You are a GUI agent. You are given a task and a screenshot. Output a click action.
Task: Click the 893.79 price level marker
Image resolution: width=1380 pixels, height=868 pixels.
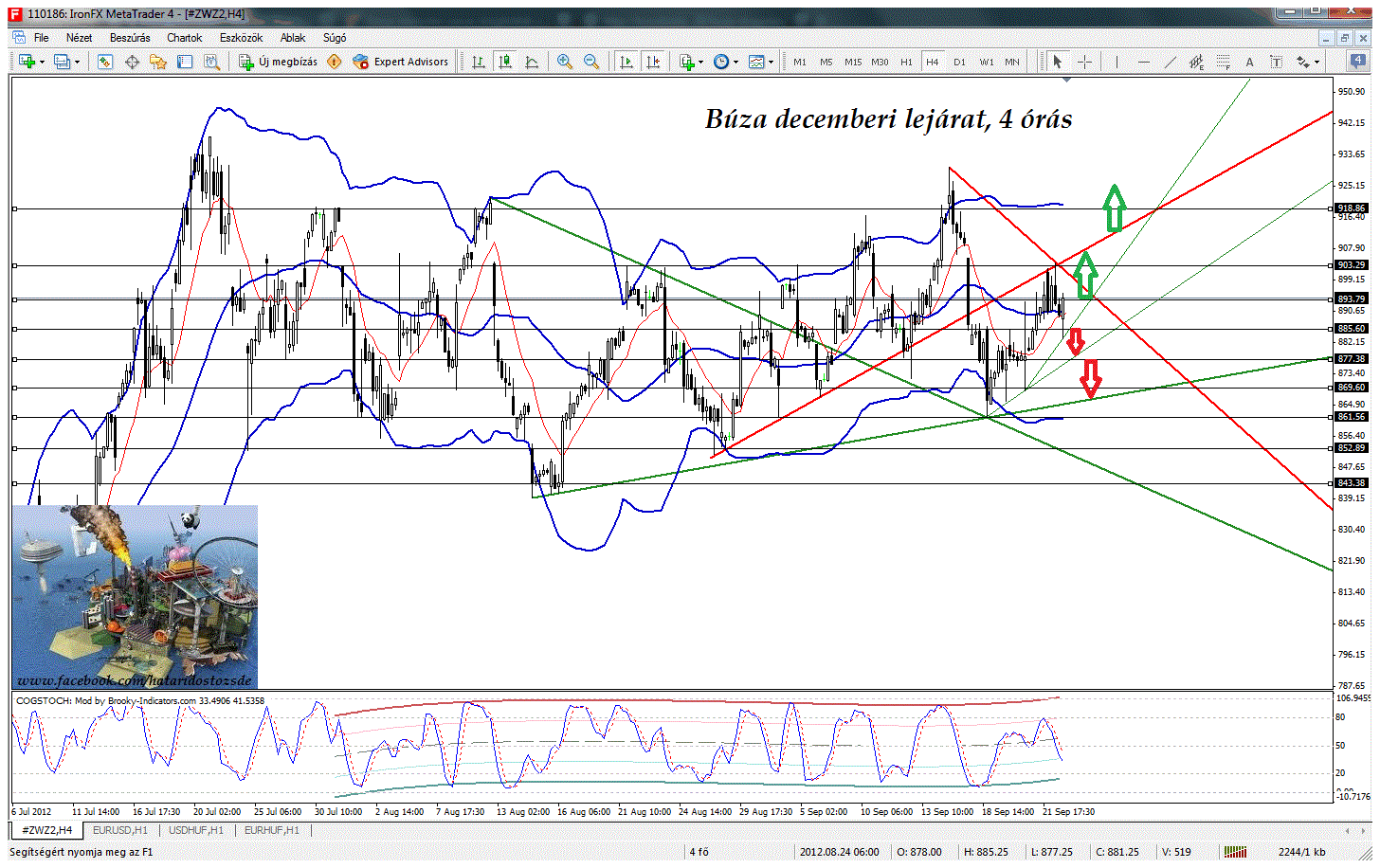point(1351,298)
